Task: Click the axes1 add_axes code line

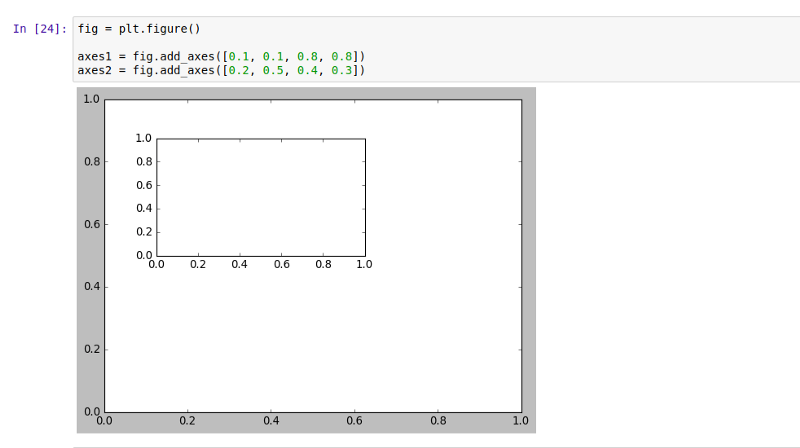Action: 221,57
